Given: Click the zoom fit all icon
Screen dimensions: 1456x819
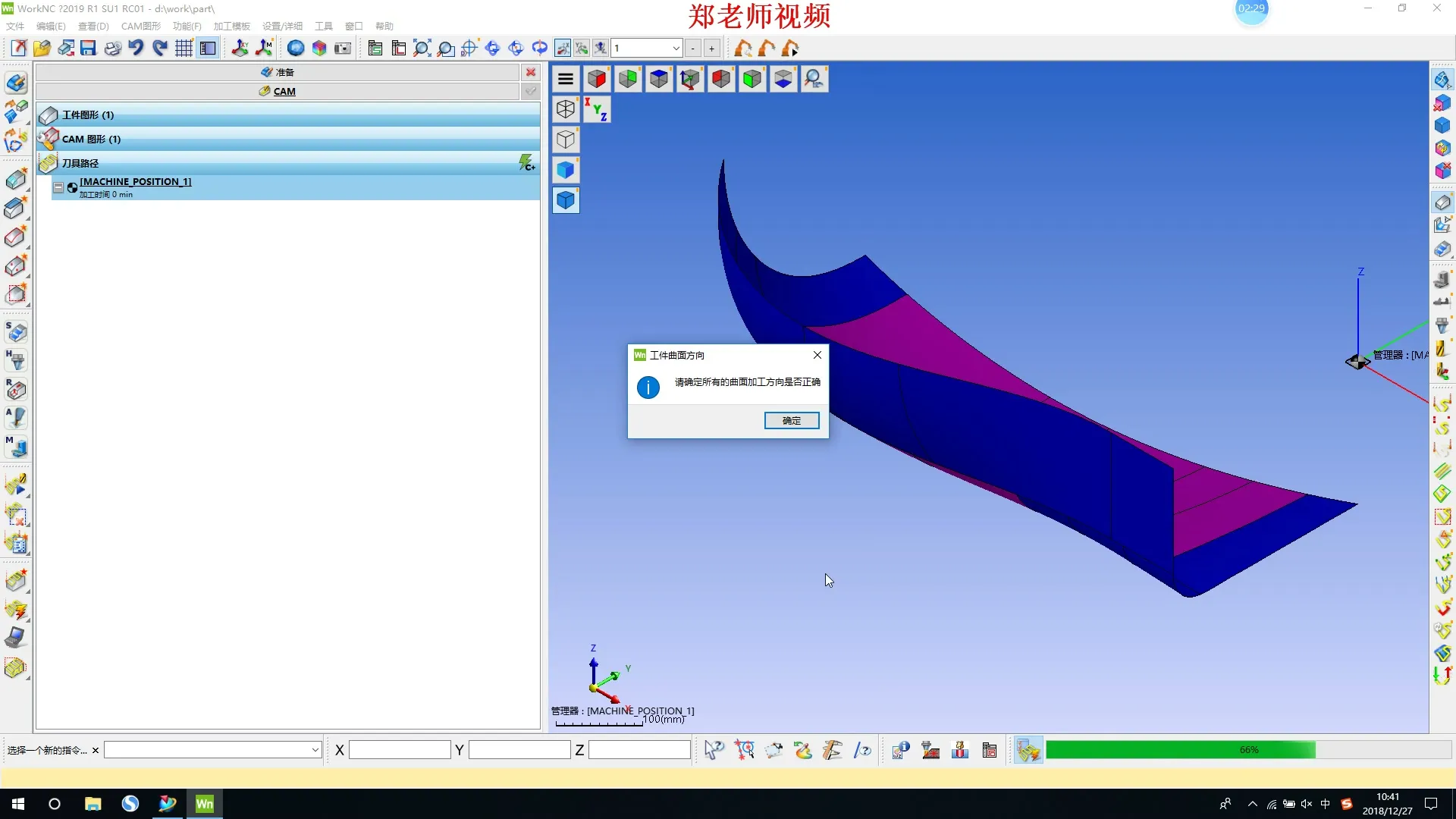Looking at the screenshot, I should click(x=422, y=49).
